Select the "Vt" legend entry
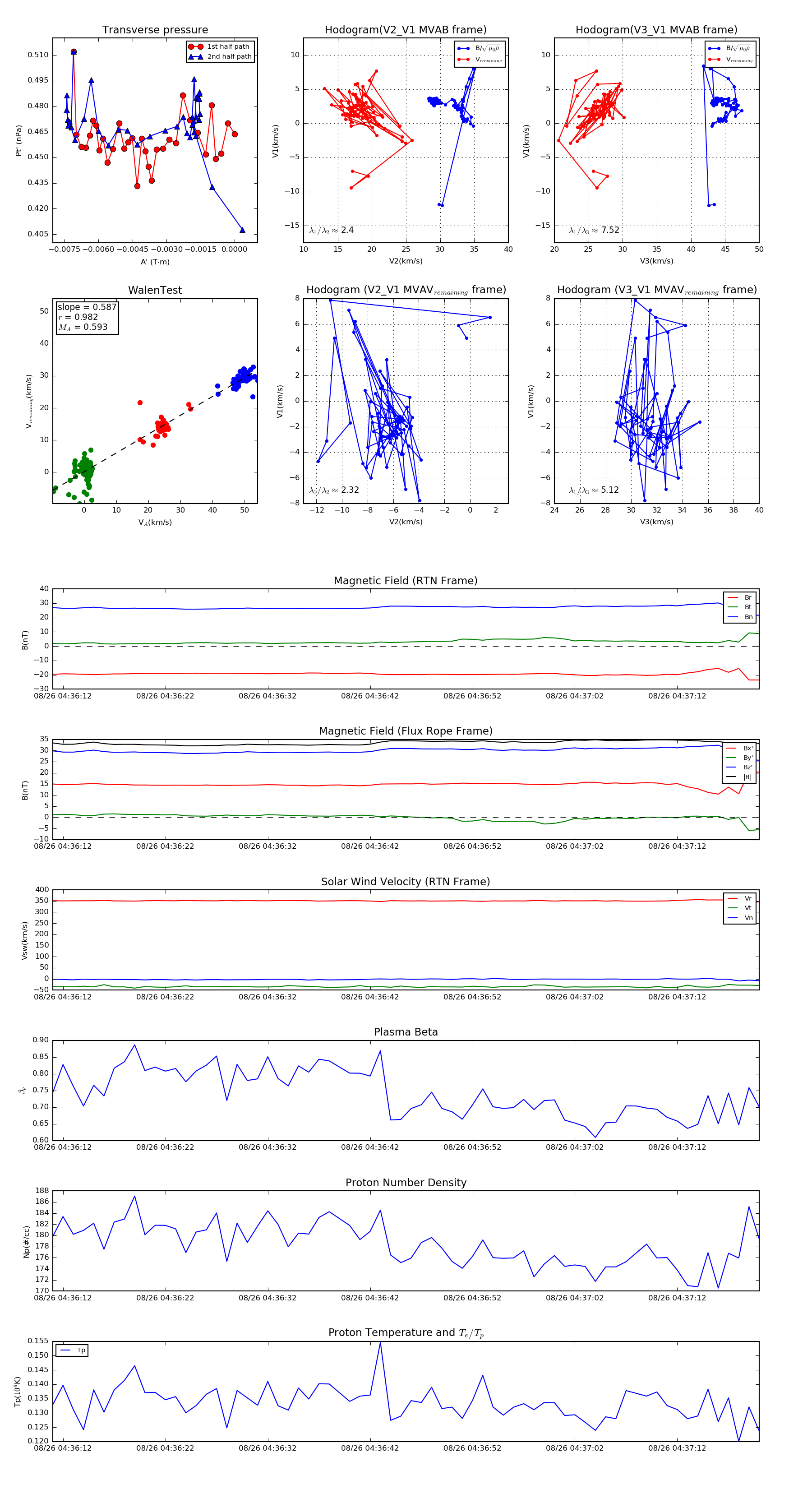This screenshot has width=812, height=1489. coord(740,908)
